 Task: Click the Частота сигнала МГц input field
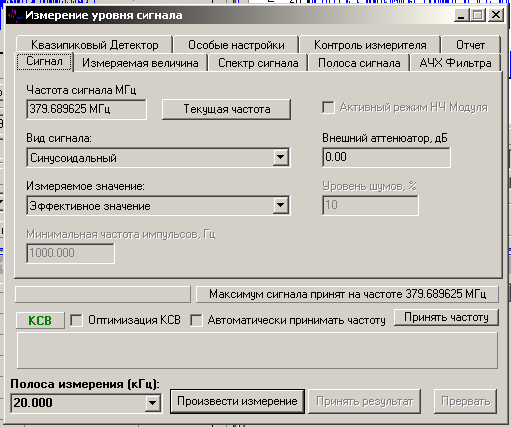[86, 109]
